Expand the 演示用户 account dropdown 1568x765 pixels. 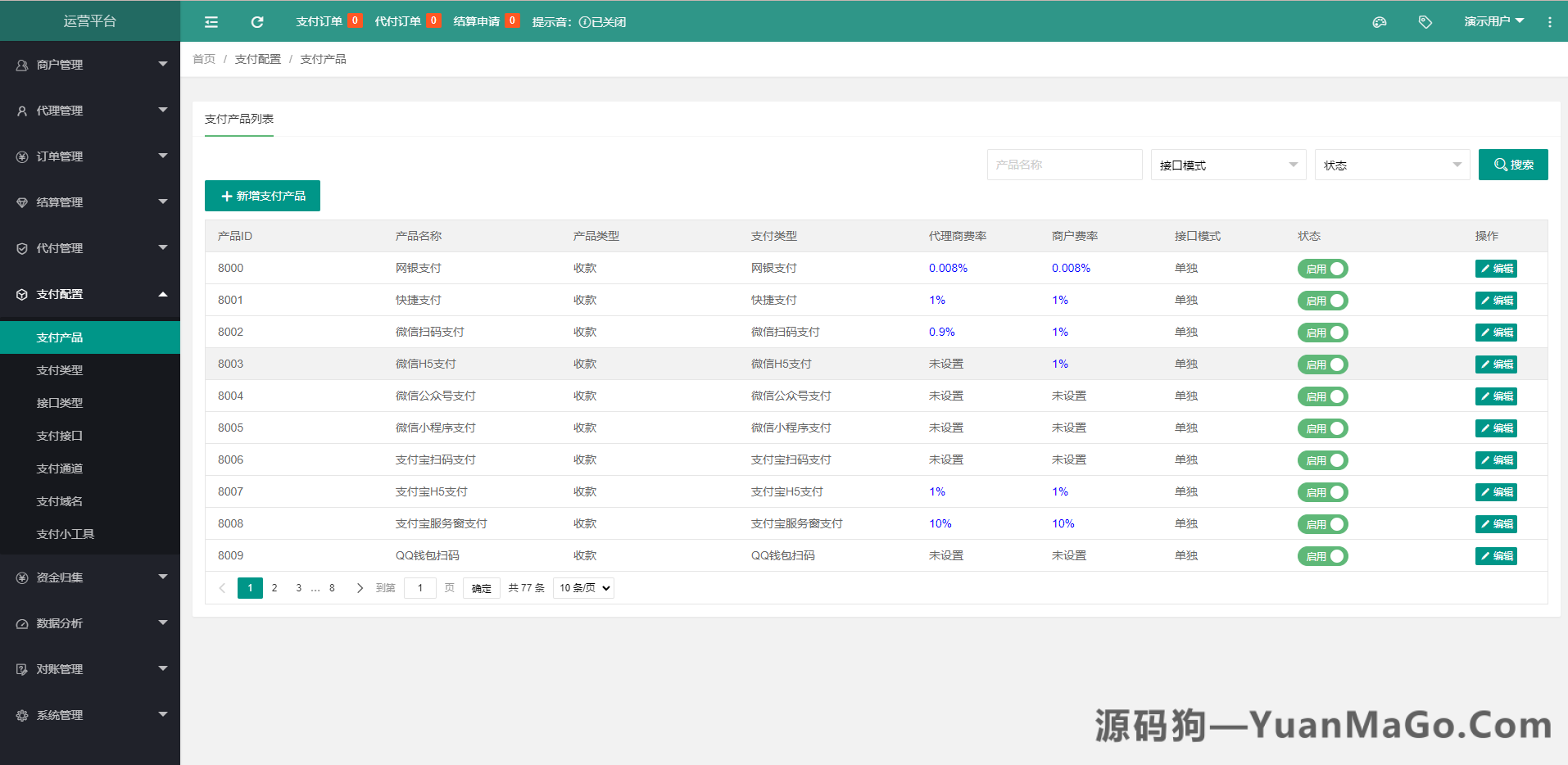(1494, 21)
